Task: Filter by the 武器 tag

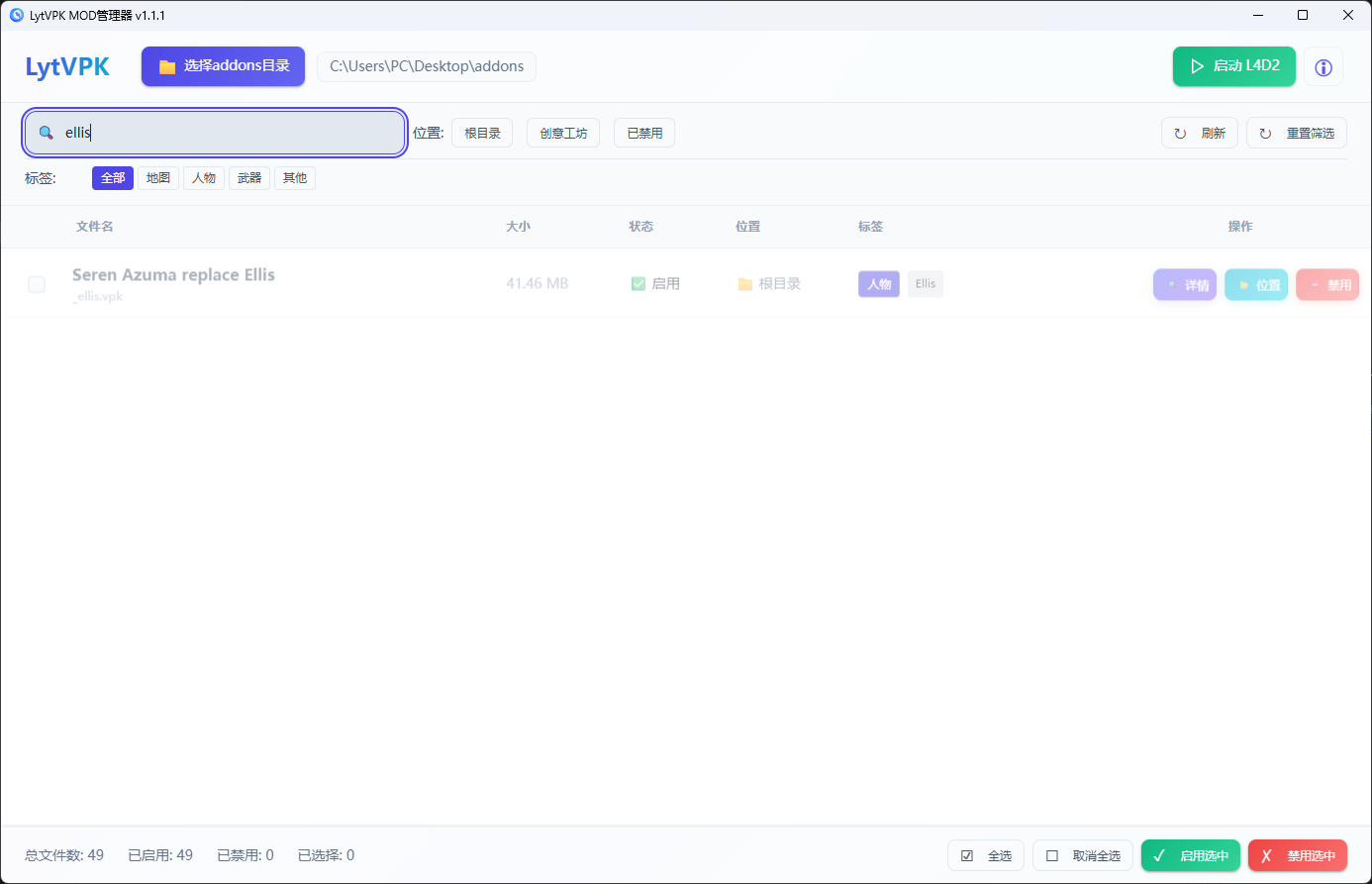Action: click(x=249, y=178)
